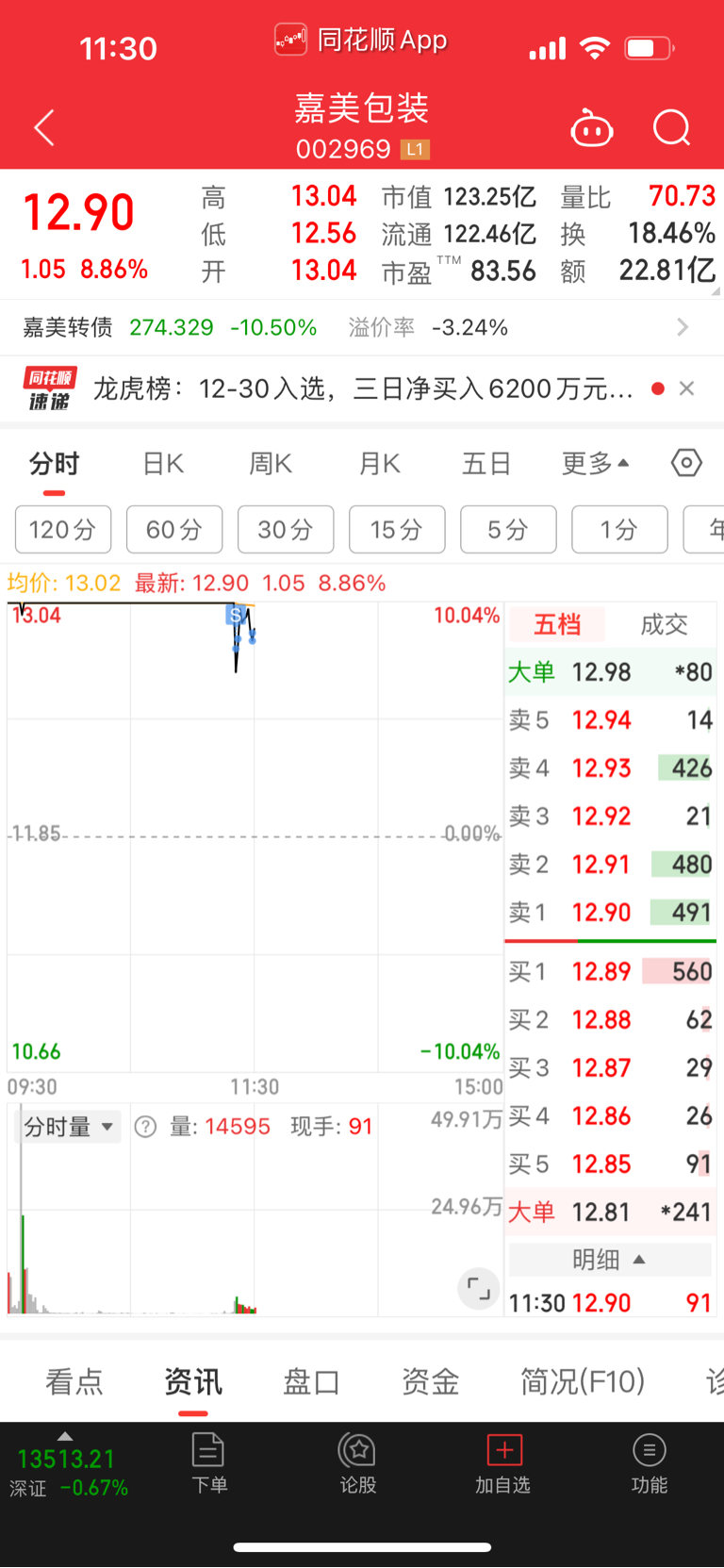724x1568 pixels.
Task: Expand chart to fullscreen icon
Action: tap(479, 1289)
